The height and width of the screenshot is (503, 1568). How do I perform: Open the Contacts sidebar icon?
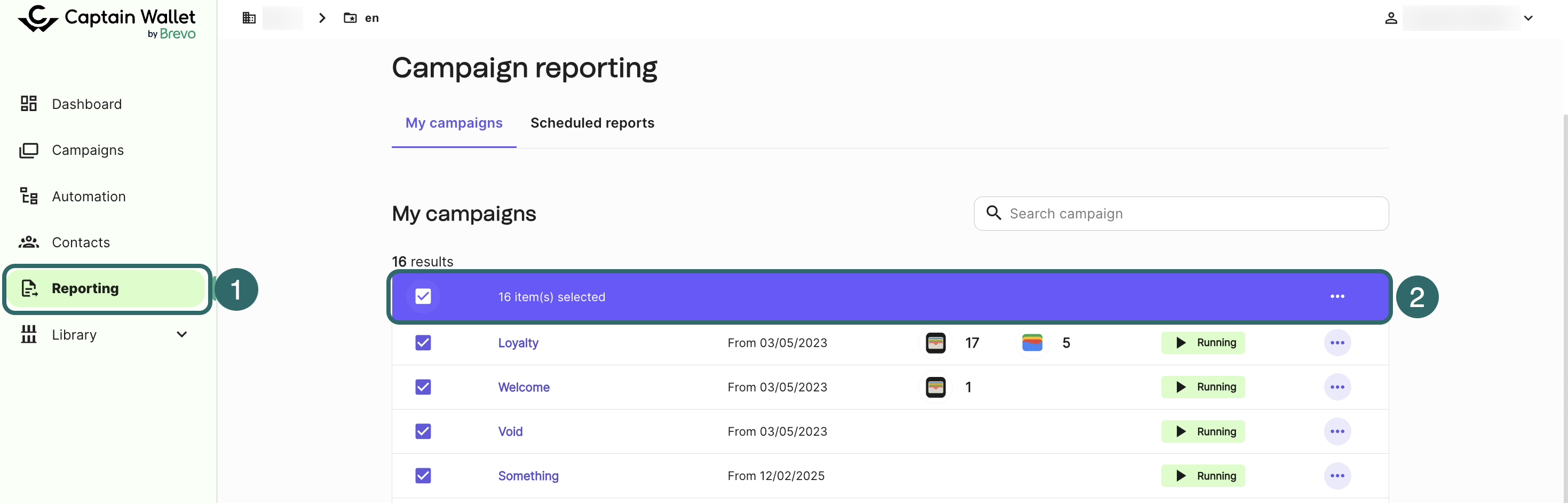pos(28,242)
